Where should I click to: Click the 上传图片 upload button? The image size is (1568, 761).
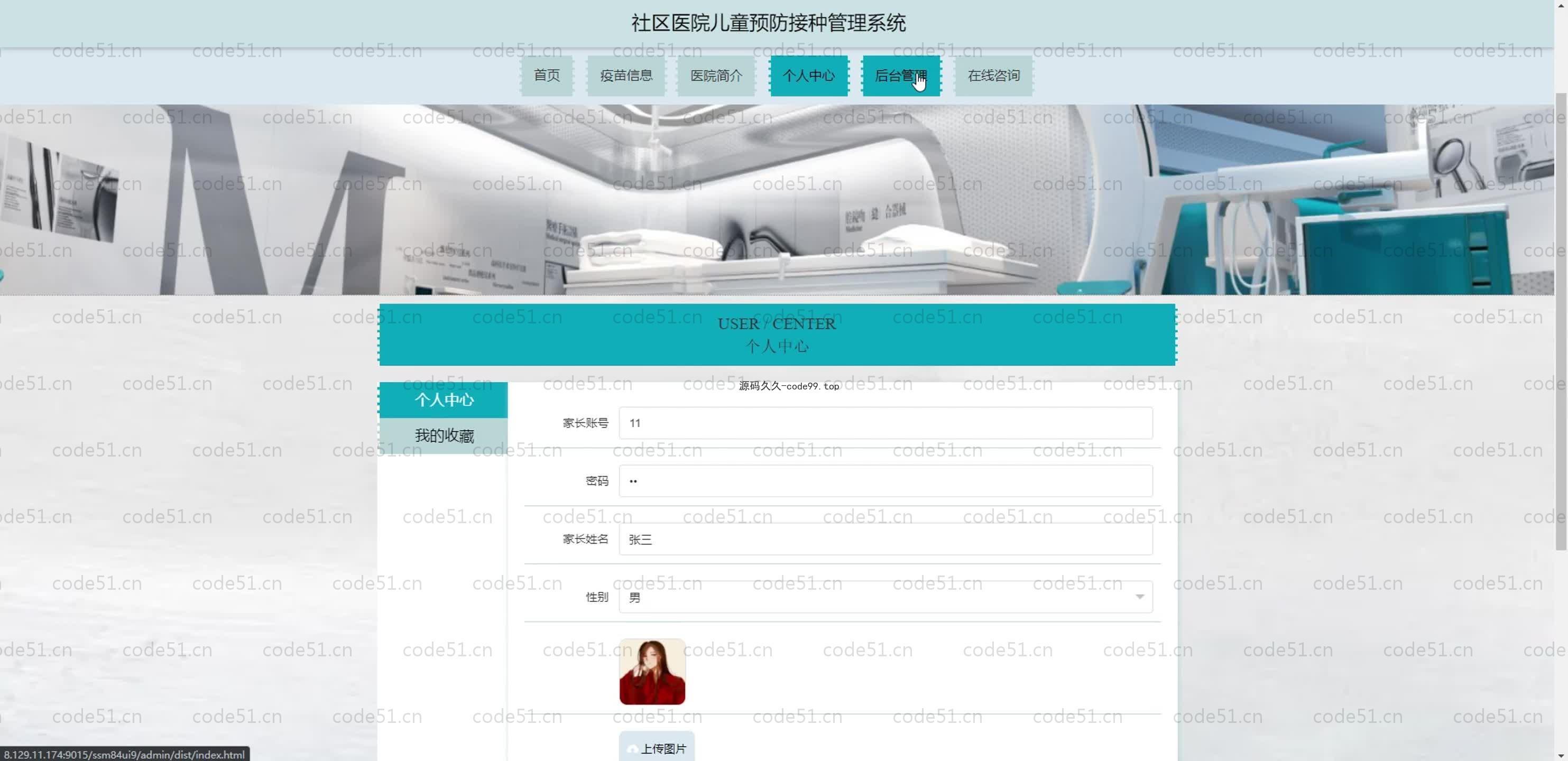(657, 746)
